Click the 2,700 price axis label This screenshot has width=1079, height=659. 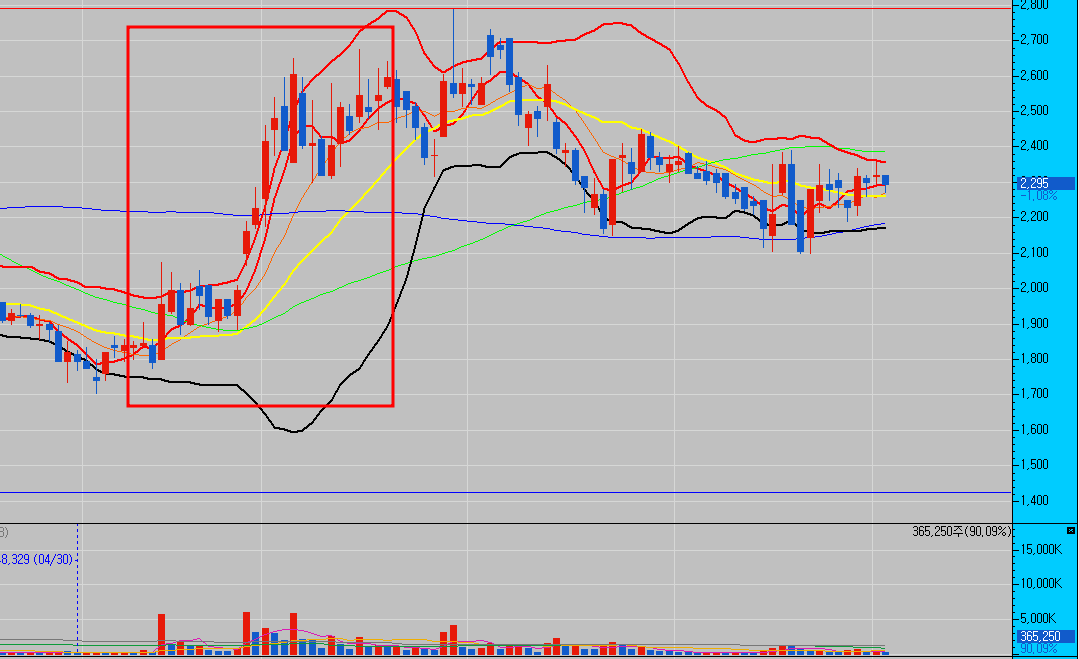tap(1034, 40)
